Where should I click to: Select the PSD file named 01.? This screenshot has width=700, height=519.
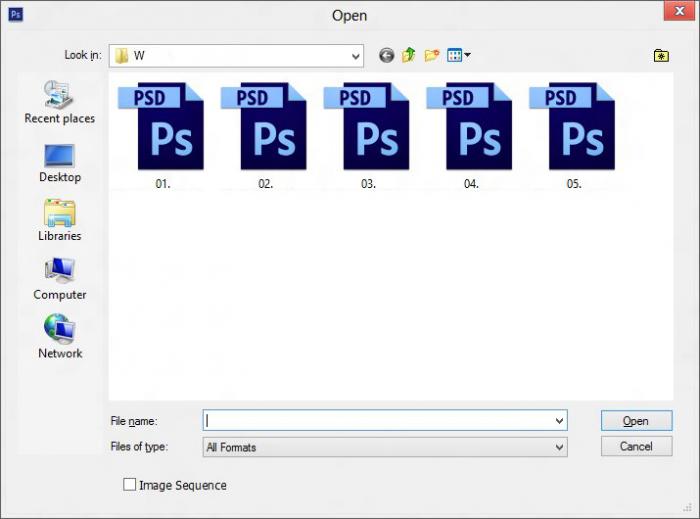click(x=162, y=136)
